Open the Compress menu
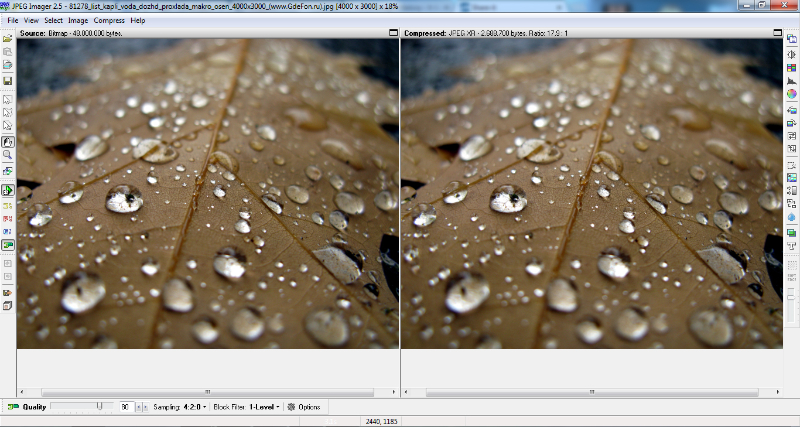Screen dimensions: 800x427 coord(109,20)
